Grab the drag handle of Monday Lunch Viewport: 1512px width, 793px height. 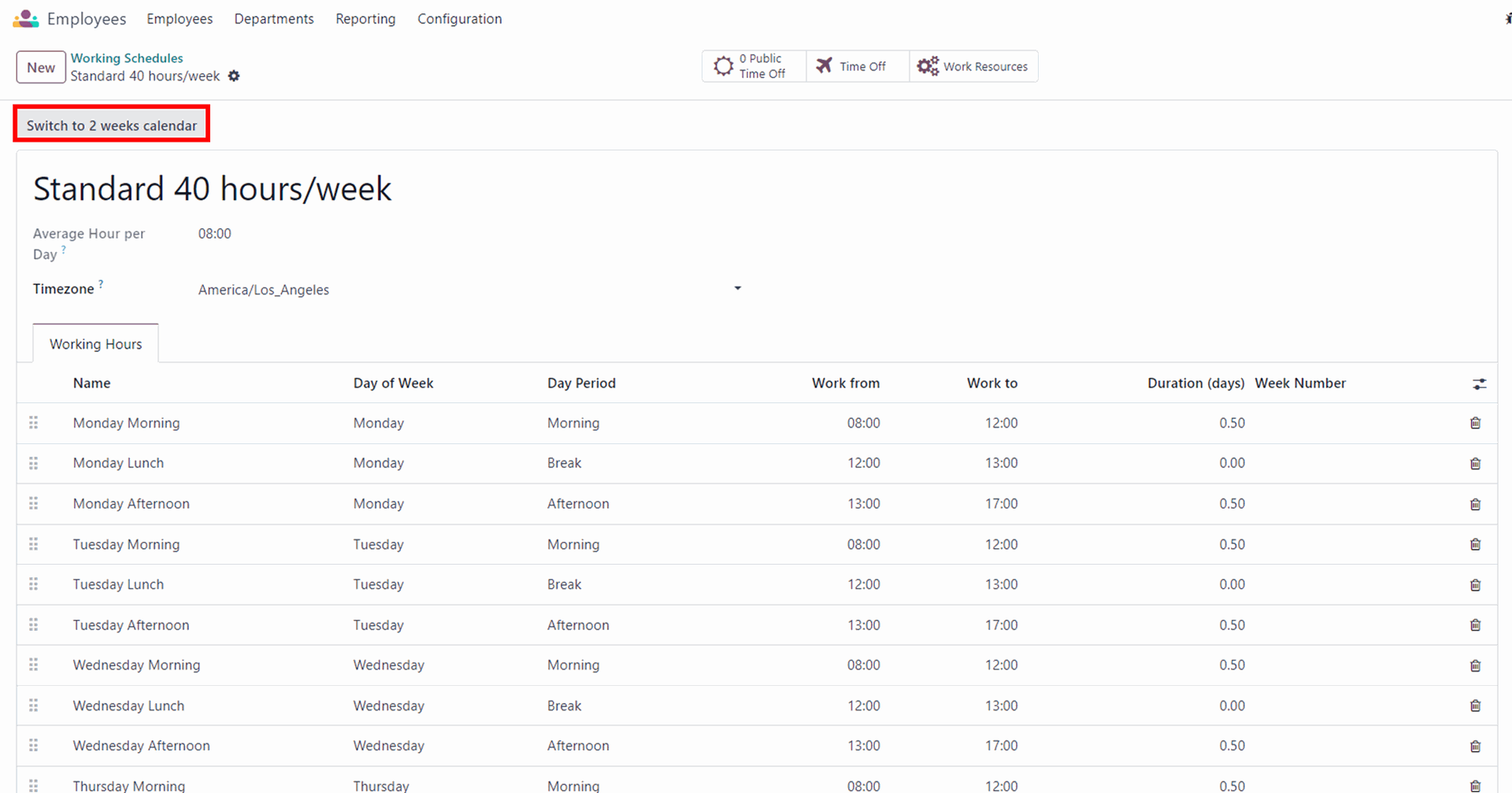click(x=33, y=463)
